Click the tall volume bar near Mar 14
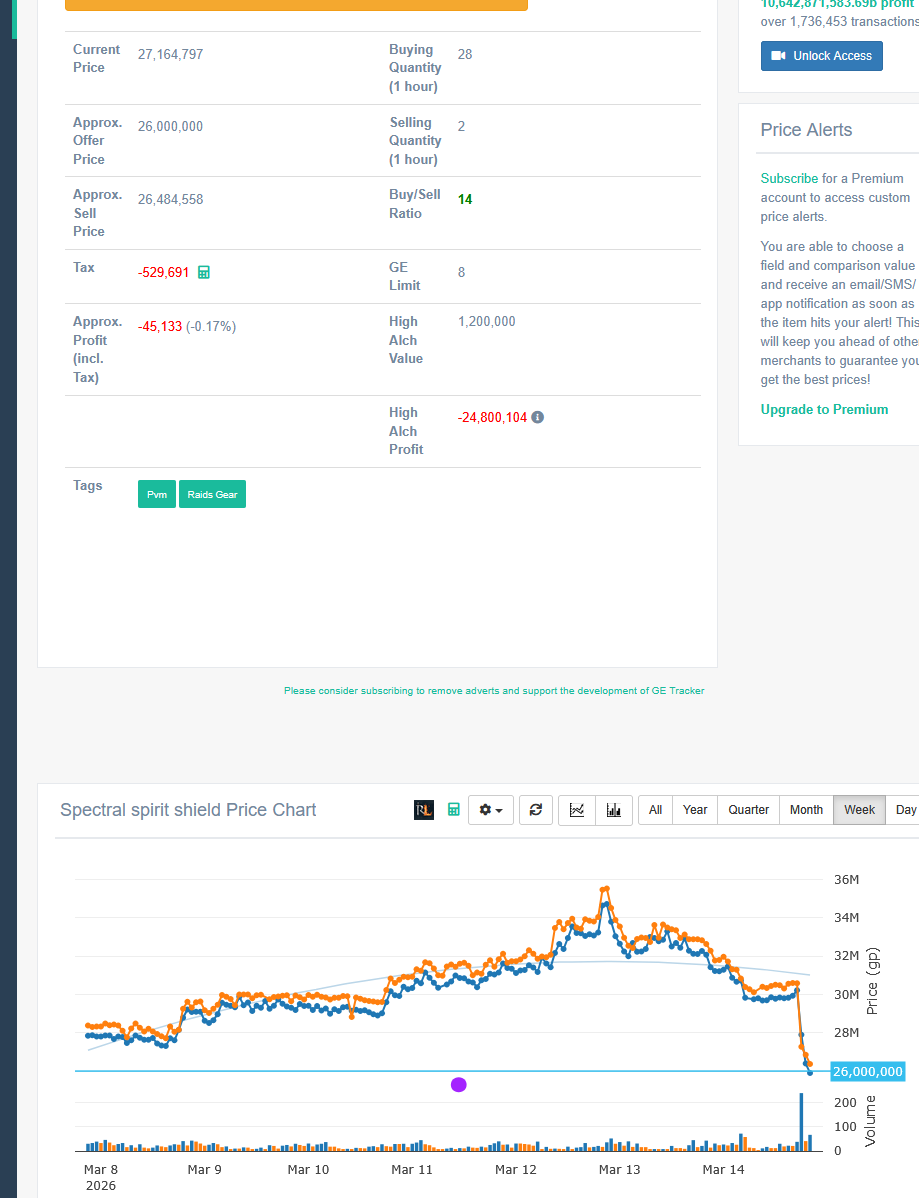This screenshot has width=919, height=1198. tap(801, 1122)
